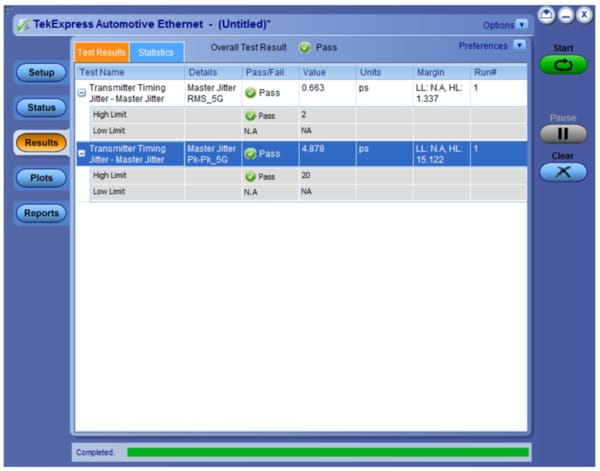Open the Status panel
Screen dimensions: 600x471
(x=41, y=108)
